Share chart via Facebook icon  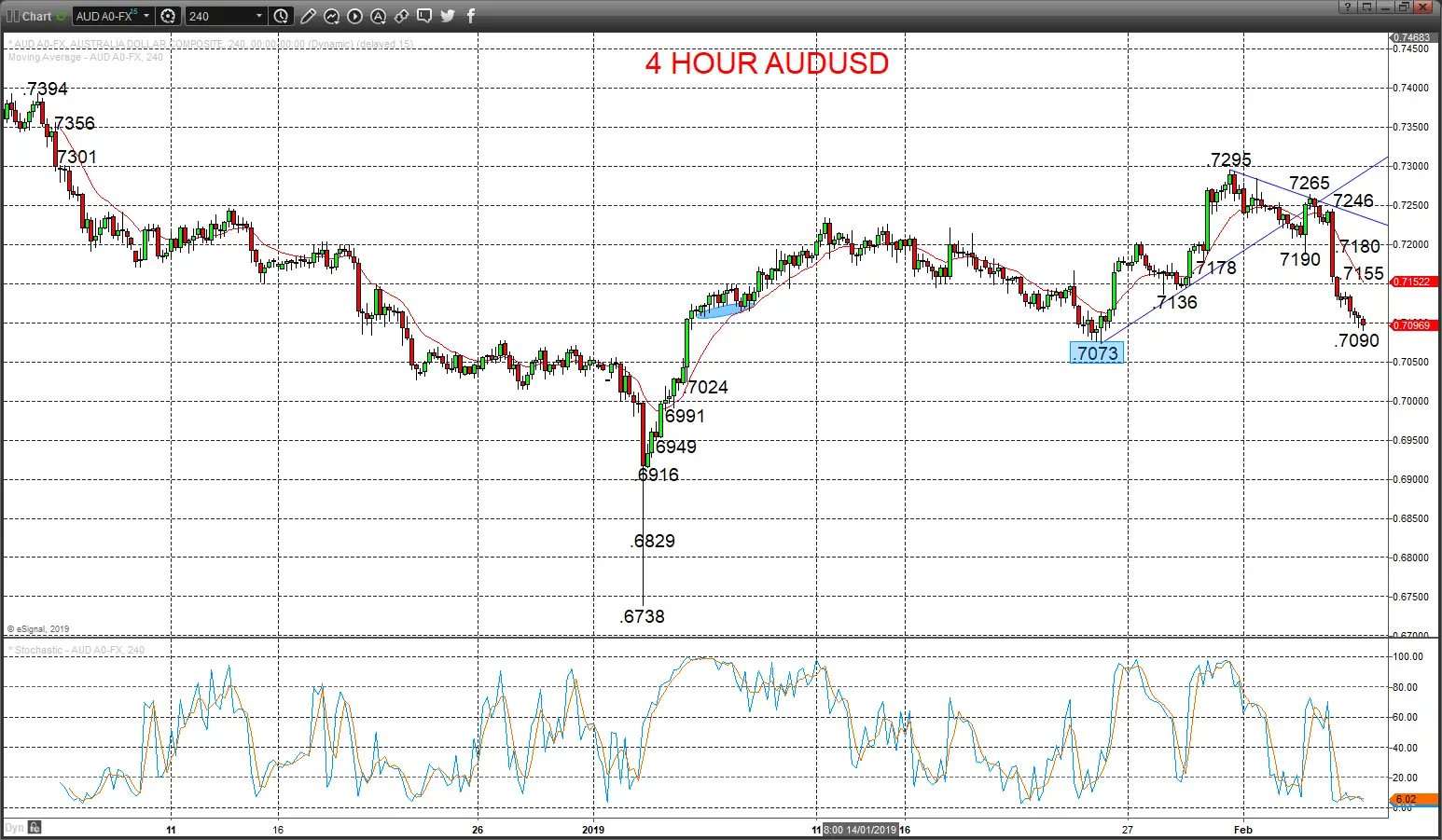(470, 16)
